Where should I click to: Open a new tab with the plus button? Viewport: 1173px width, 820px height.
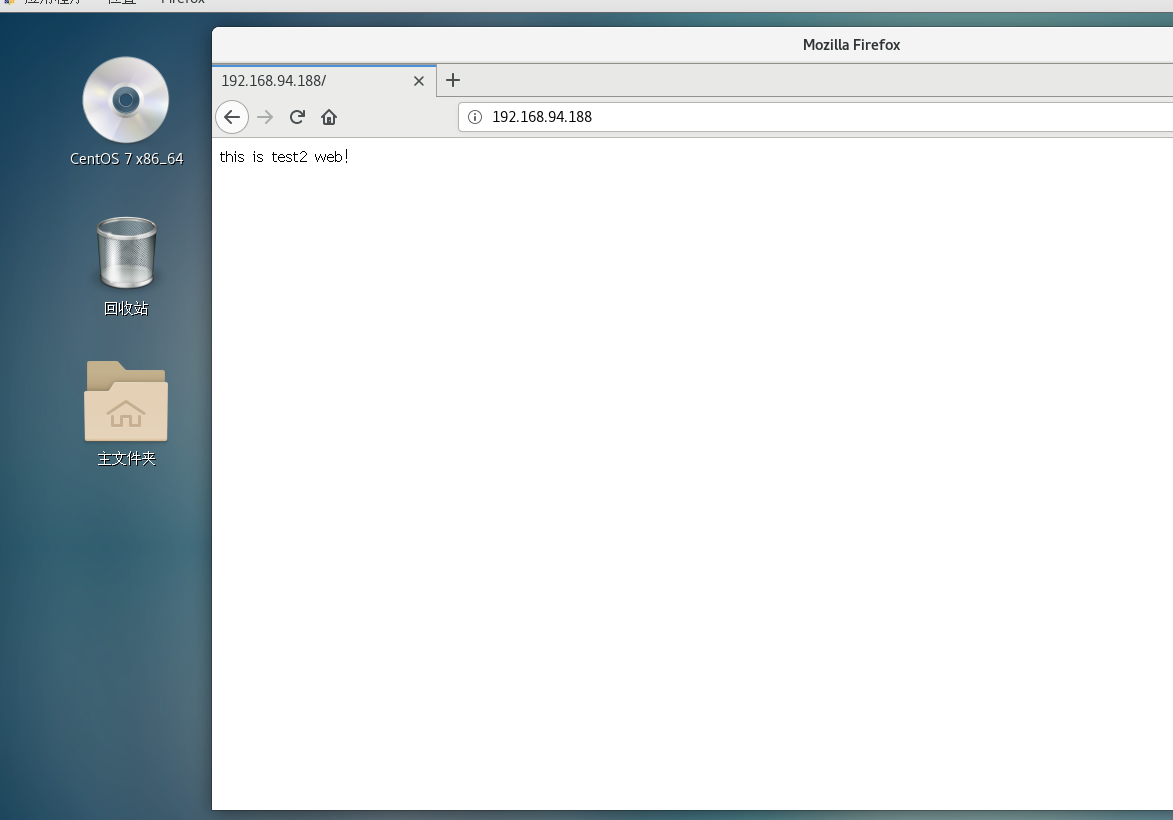[x=453, y=80]
